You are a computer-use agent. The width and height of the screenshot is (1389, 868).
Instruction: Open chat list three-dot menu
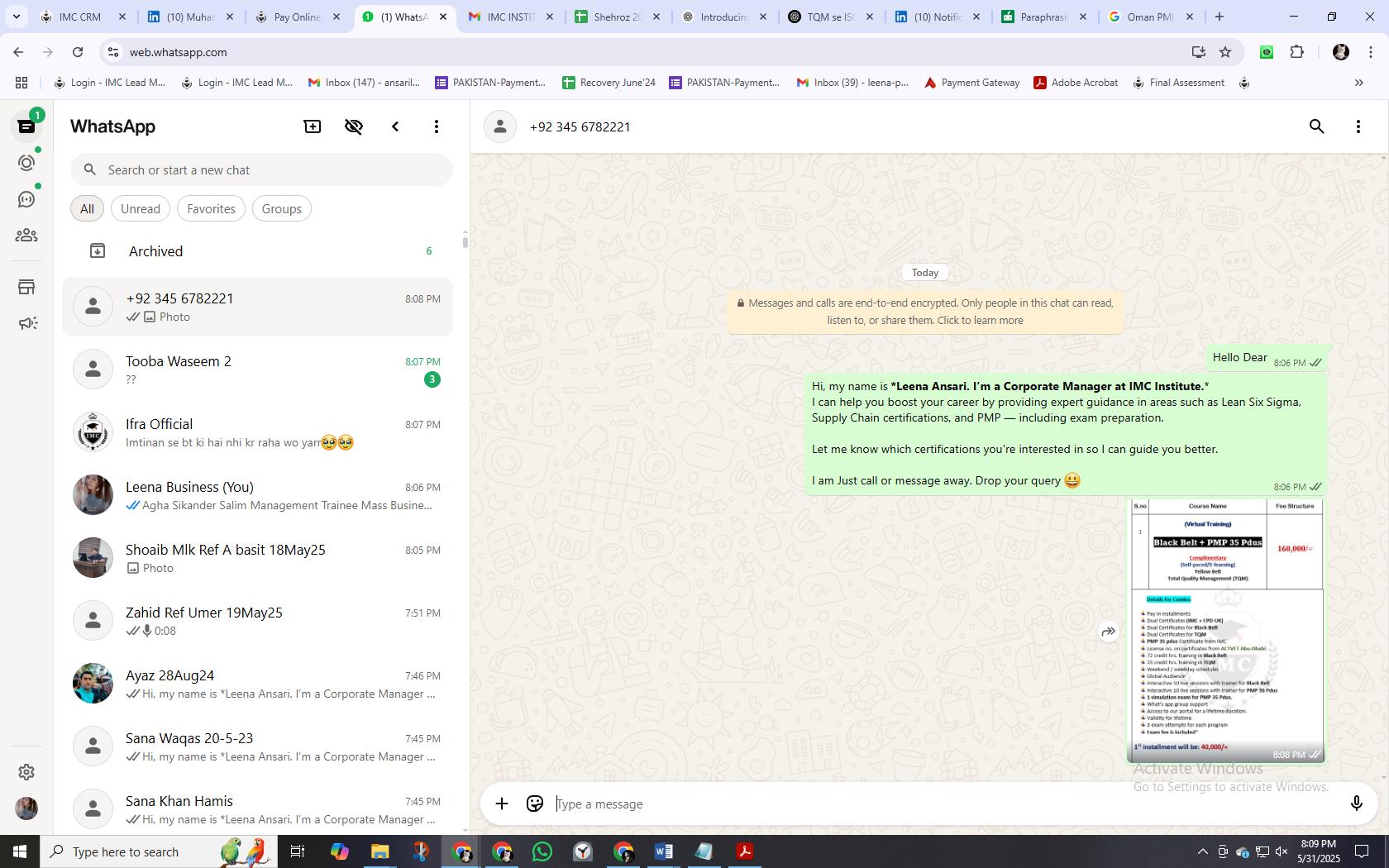point(437,126)
